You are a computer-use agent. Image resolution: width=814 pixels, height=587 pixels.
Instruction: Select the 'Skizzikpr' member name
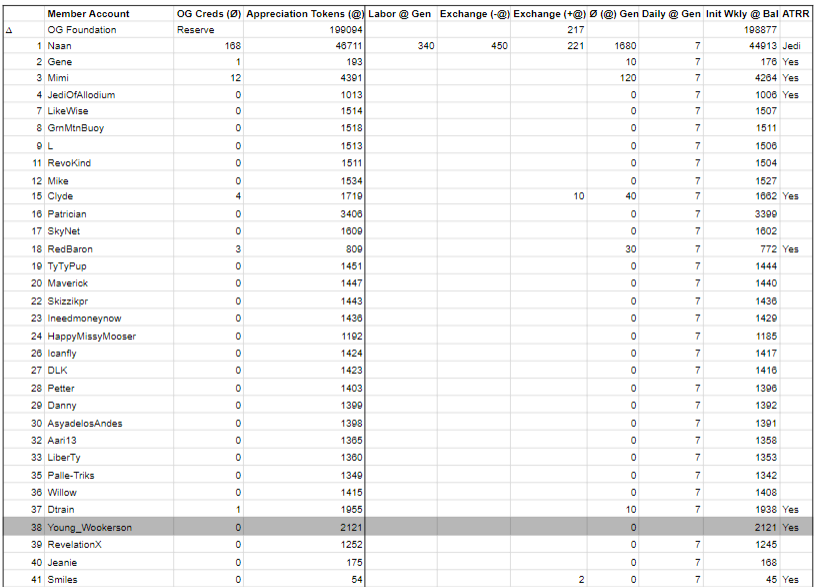(68, 301)
